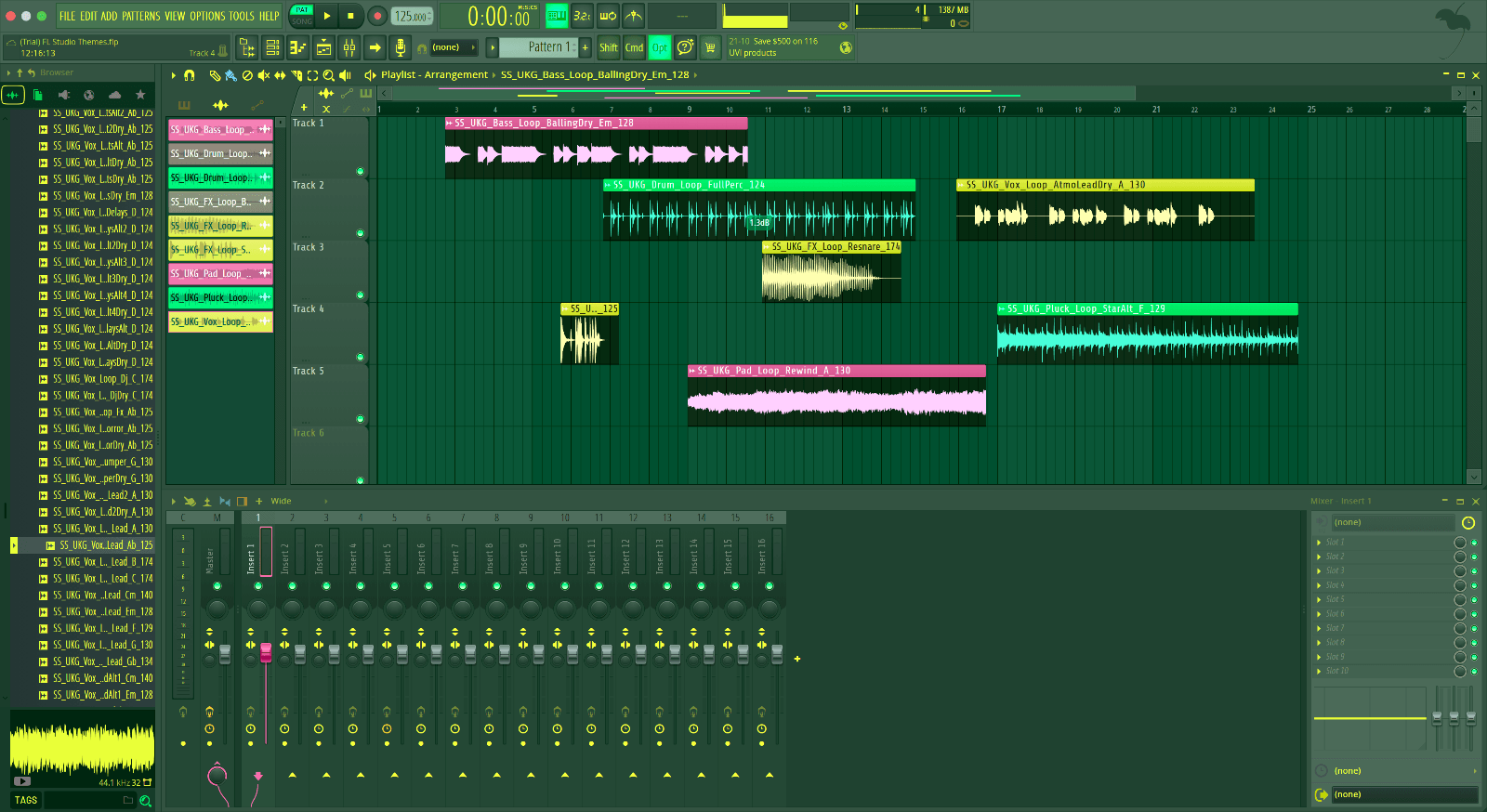Open the (none) input dropdown in mixer panel
Screen dimensions: 1487x812
1392,523
